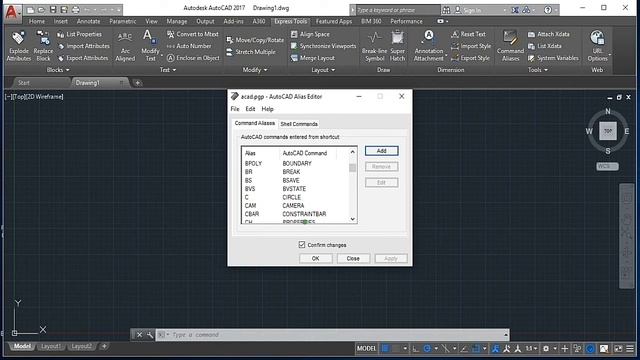
Task: Click List Xdata tool
Action: coord(544,46)
